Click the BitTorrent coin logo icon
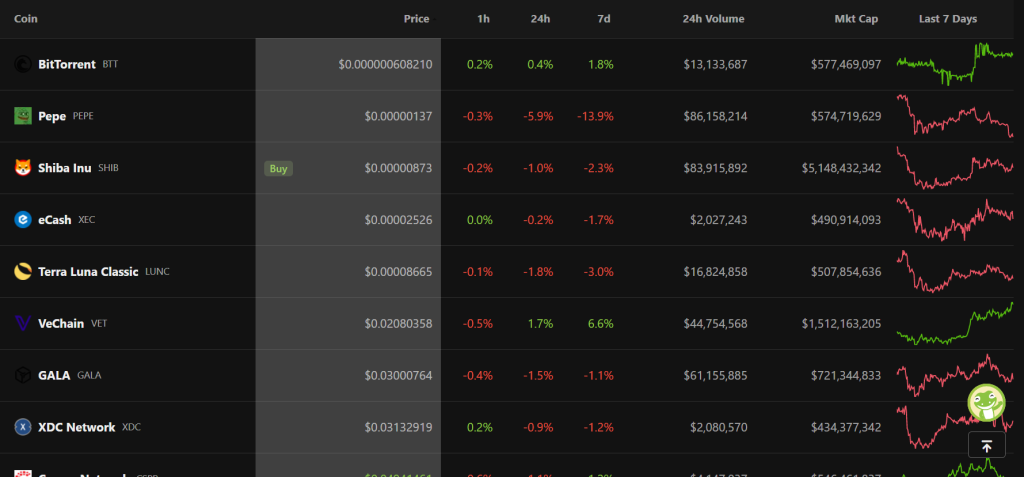1024x477 pixels. tap(22, 64)
